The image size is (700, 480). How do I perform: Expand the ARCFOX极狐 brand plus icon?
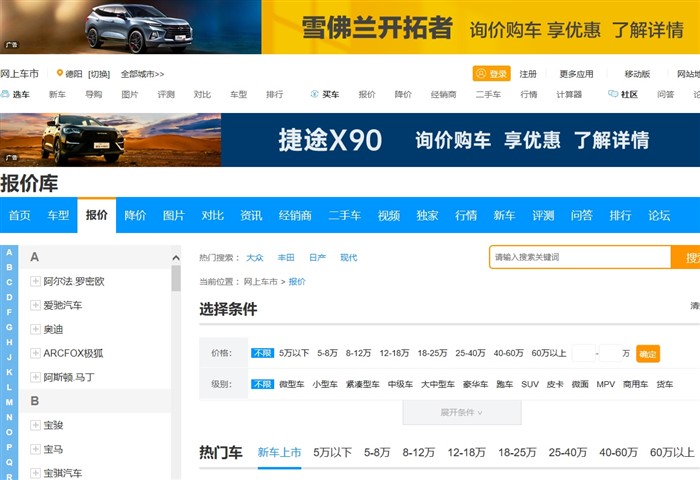coord(35,353)
